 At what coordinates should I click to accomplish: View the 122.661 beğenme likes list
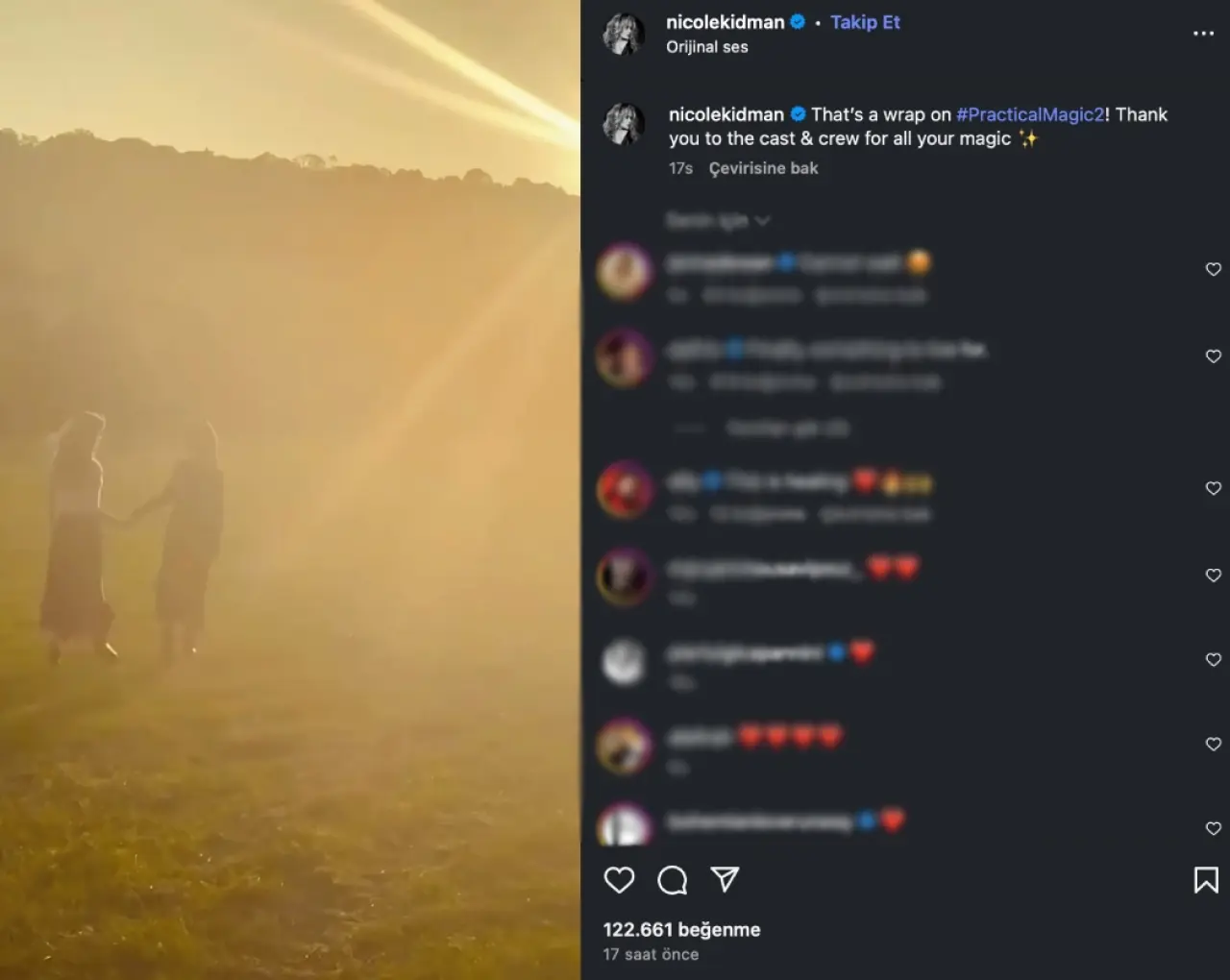click(681, 929)
